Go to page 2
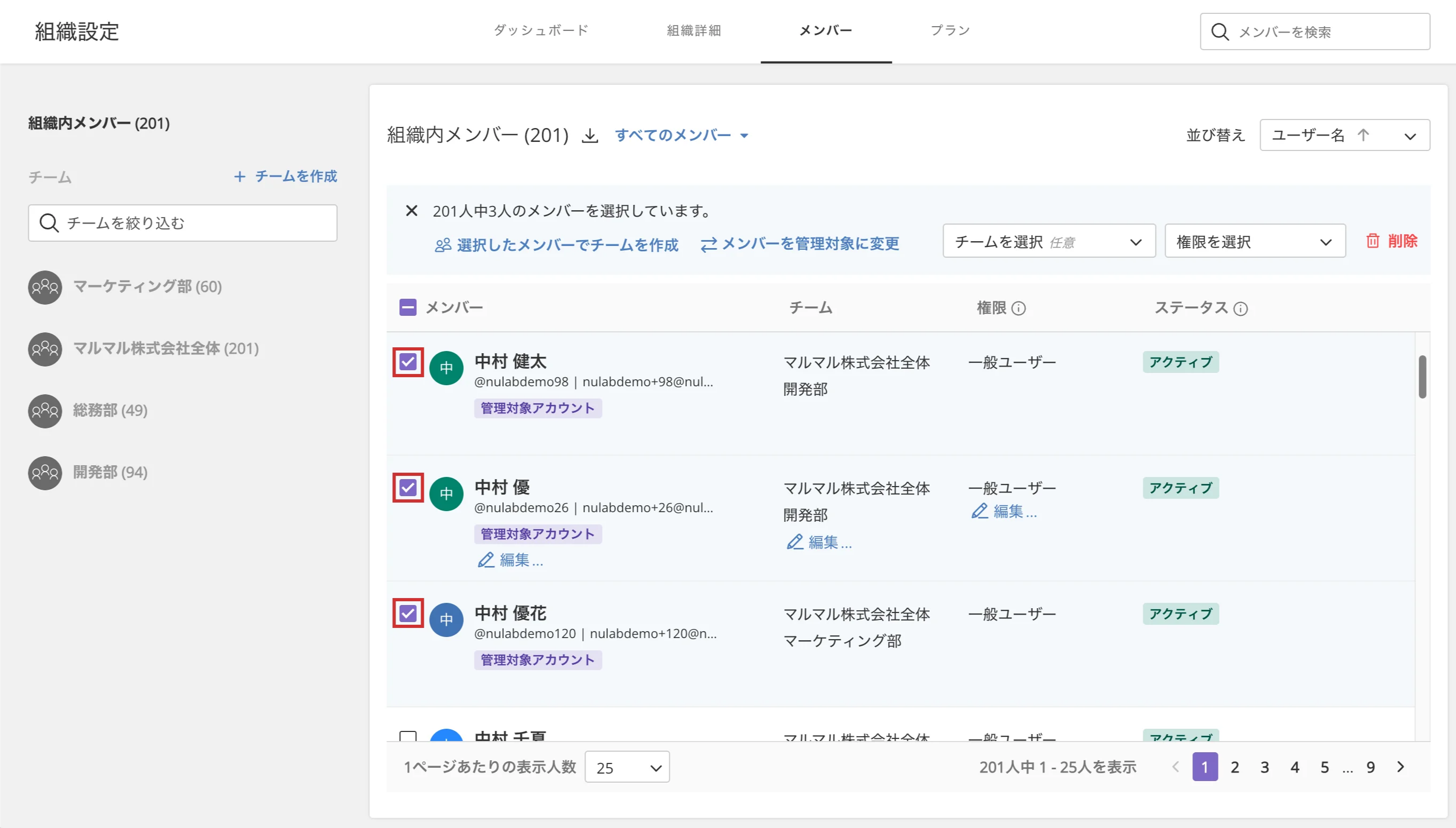This screenshot has height=828, width=1456. [1235, 767]
